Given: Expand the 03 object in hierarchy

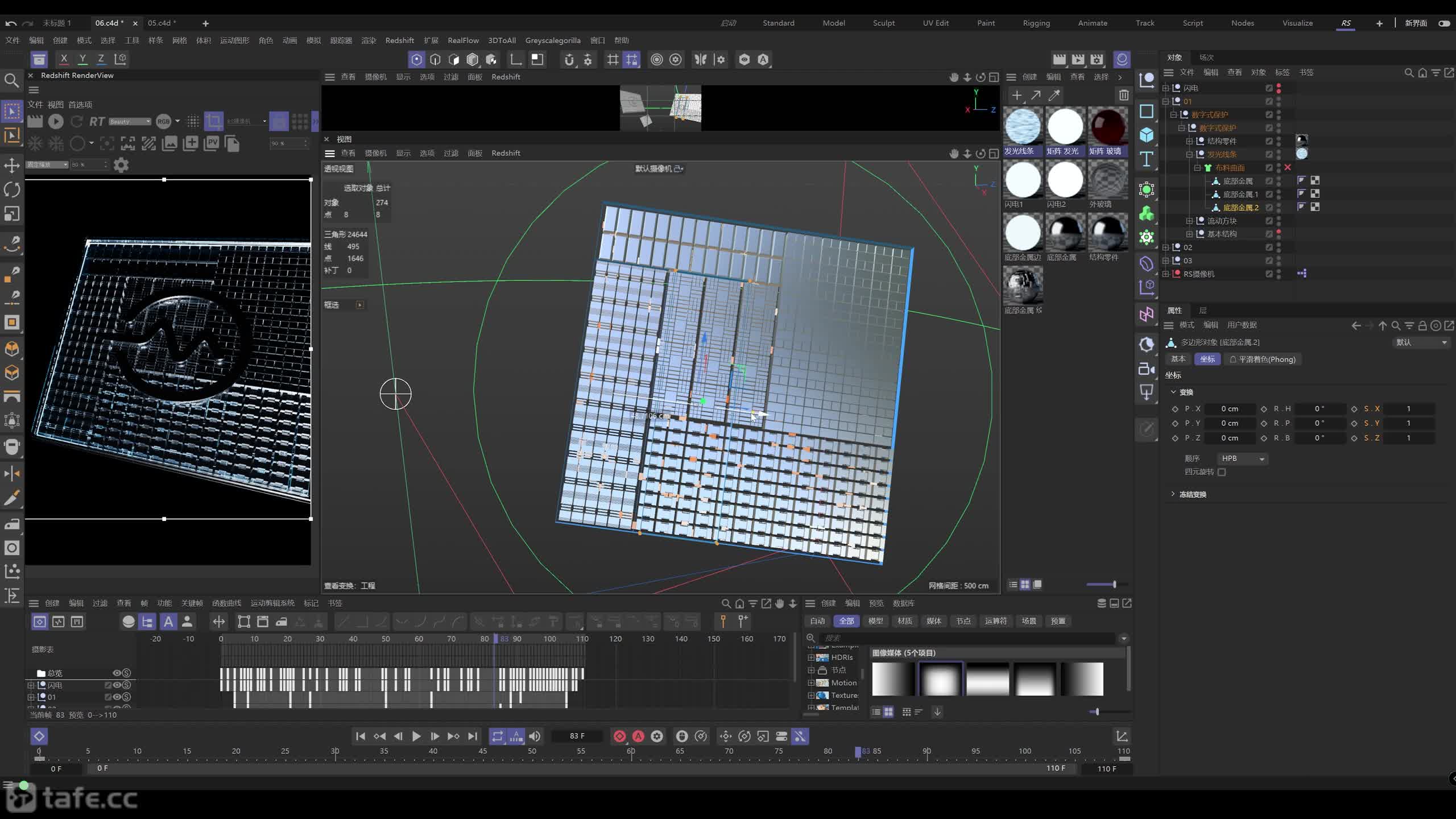Looking at the screenshot, I should point(1165,260).
